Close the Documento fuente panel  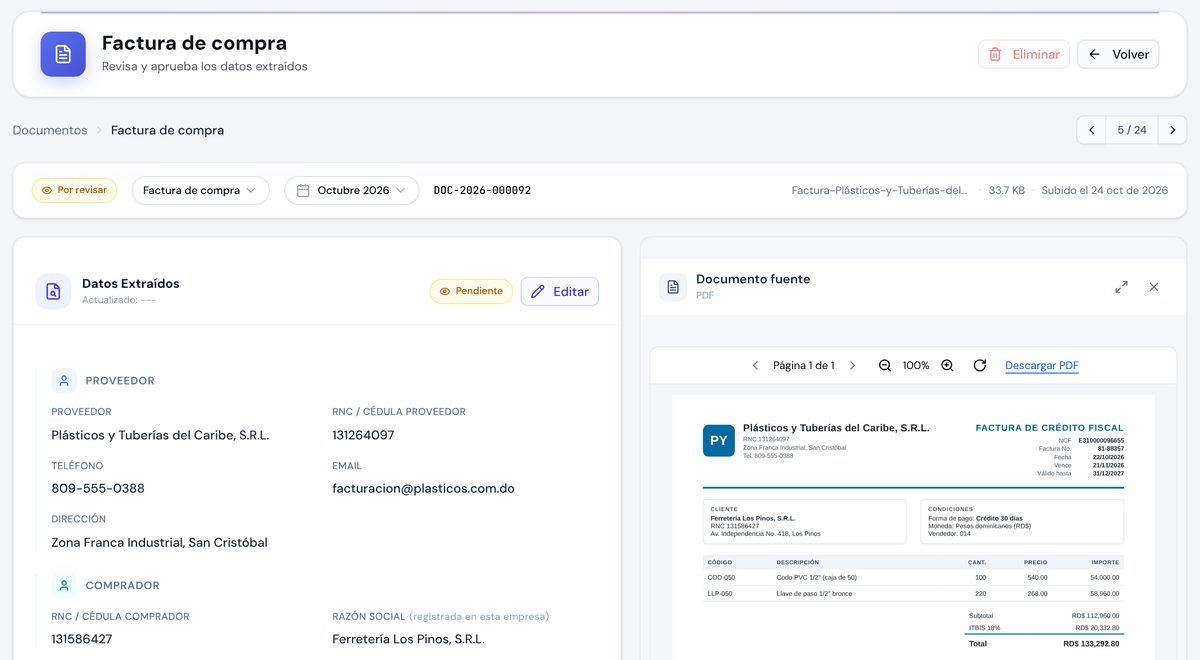1154,287
